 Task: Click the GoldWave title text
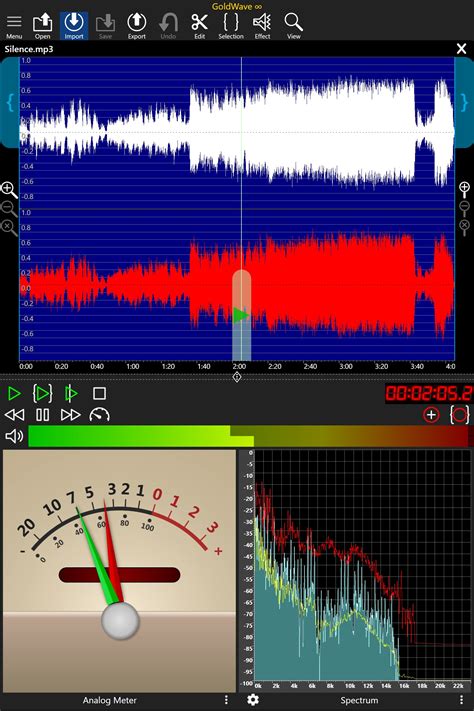[x=237, y=6]
